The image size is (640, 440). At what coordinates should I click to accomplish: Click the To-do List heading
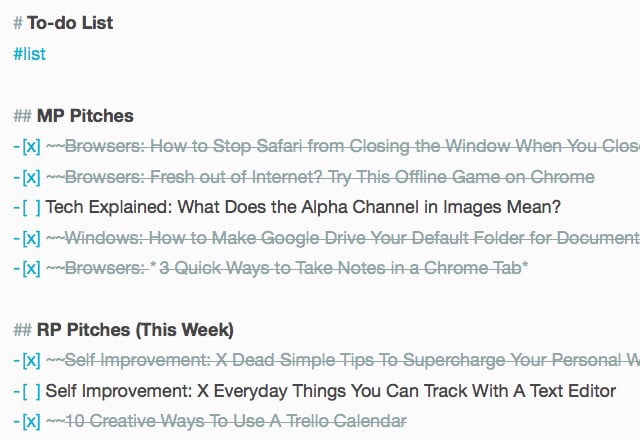(70, 23)
